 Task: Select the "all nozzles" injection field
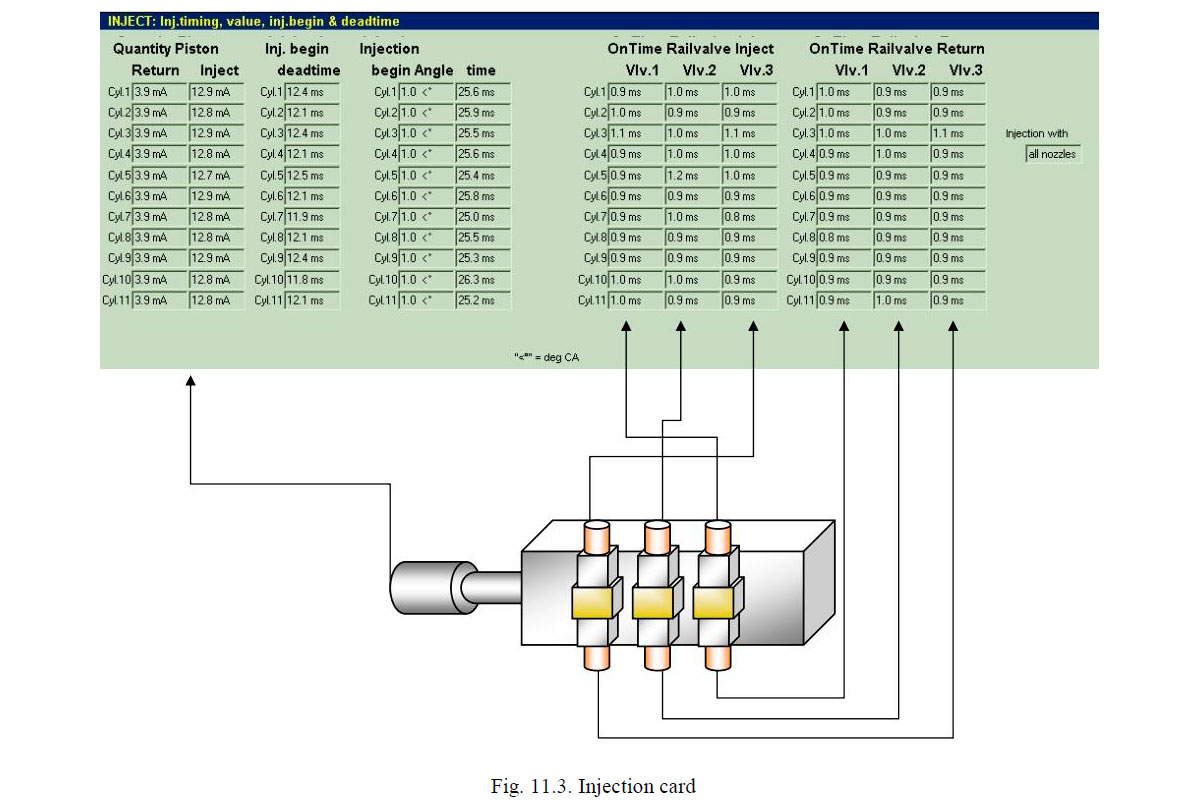pyautogui.click(x=1052, y=154)
